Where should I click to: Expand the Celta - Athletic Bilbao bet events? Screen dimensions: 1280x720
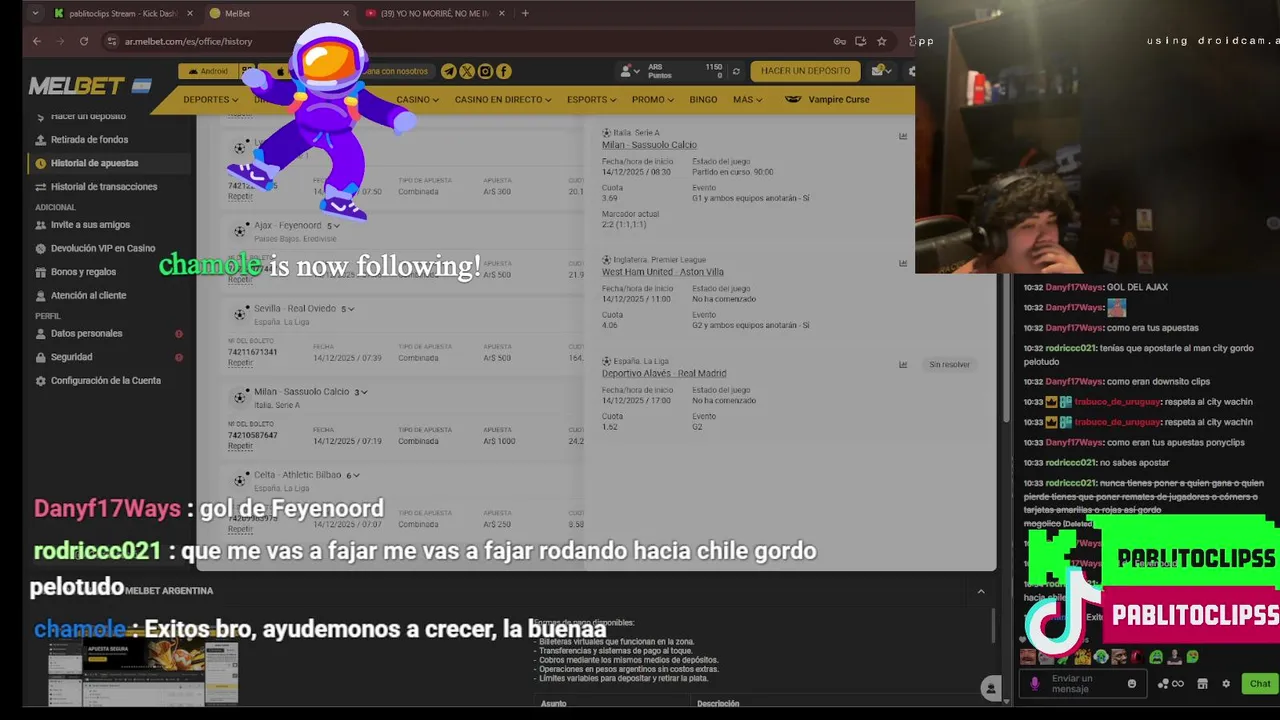(x=353, y=475)
